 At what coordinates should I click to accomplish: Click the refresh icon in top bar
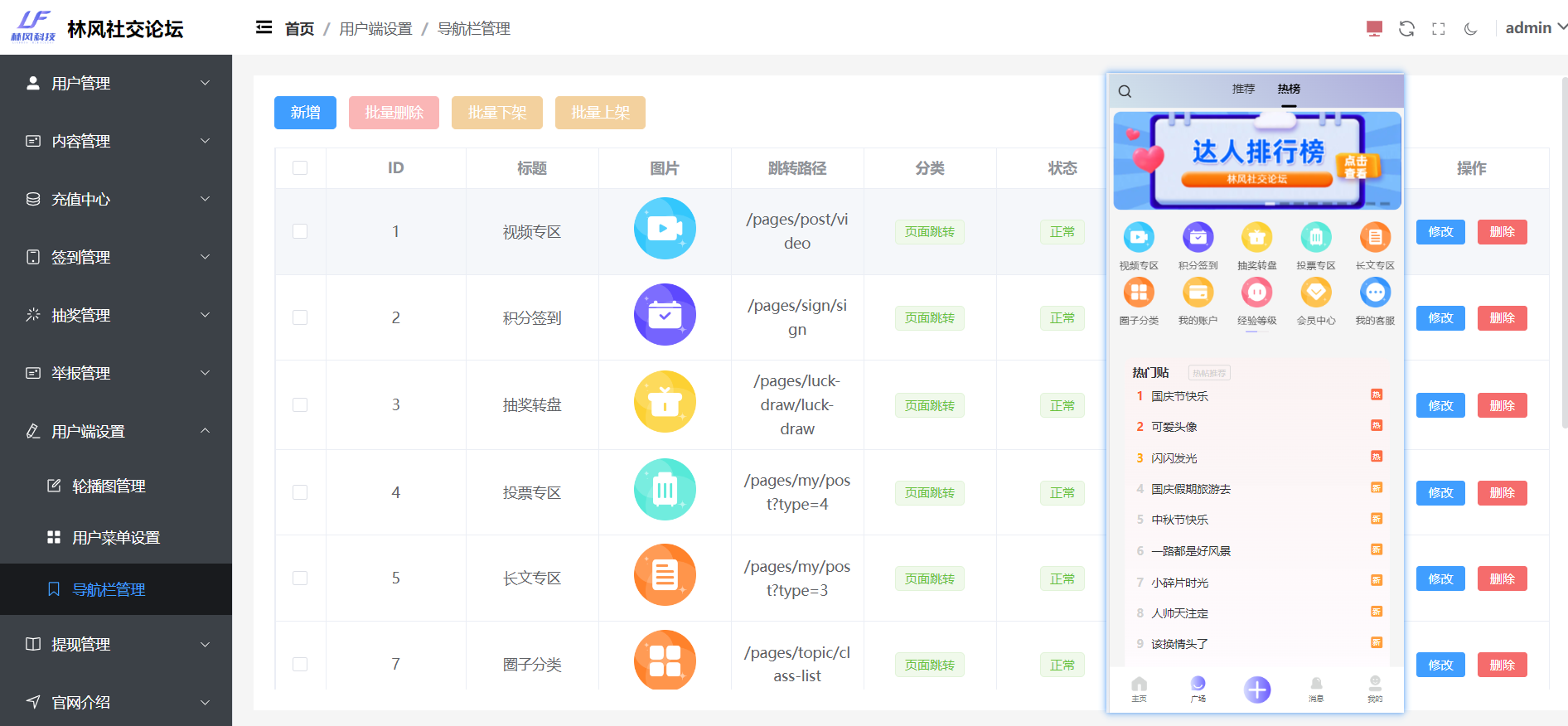click(x=1406, y=29)
